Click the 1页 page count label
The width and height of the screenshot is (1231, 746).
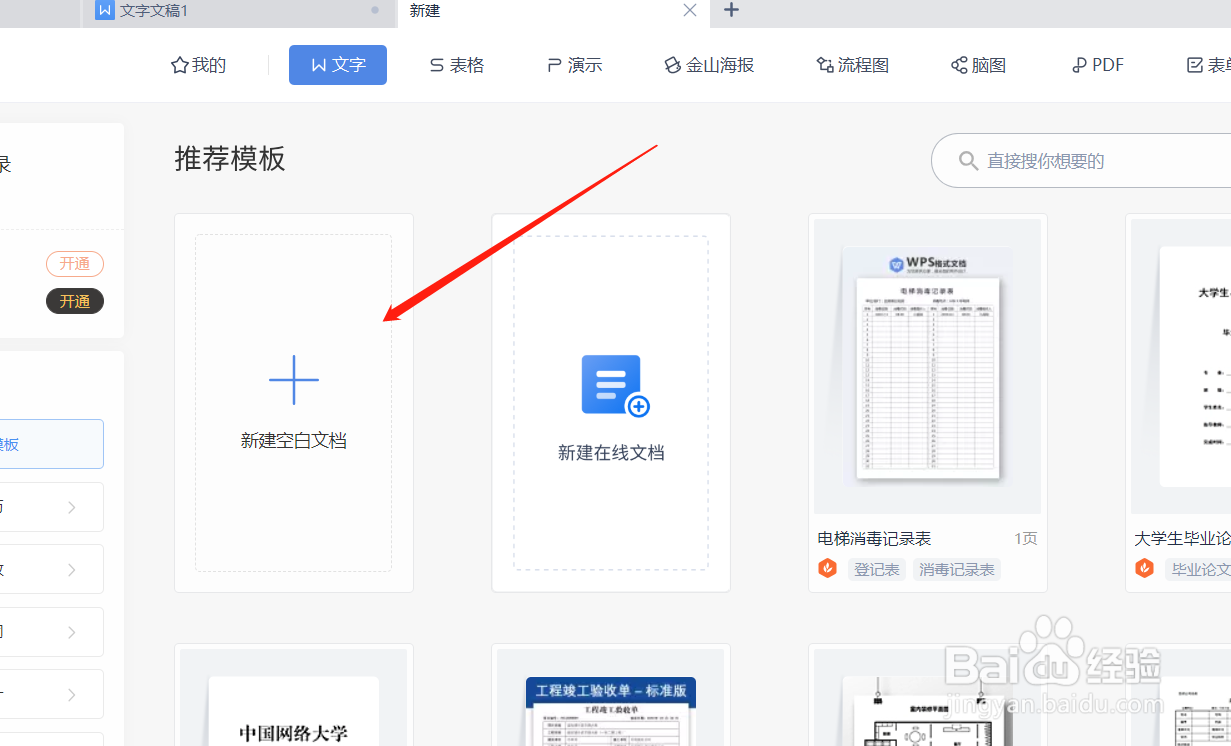[1026, 538]
